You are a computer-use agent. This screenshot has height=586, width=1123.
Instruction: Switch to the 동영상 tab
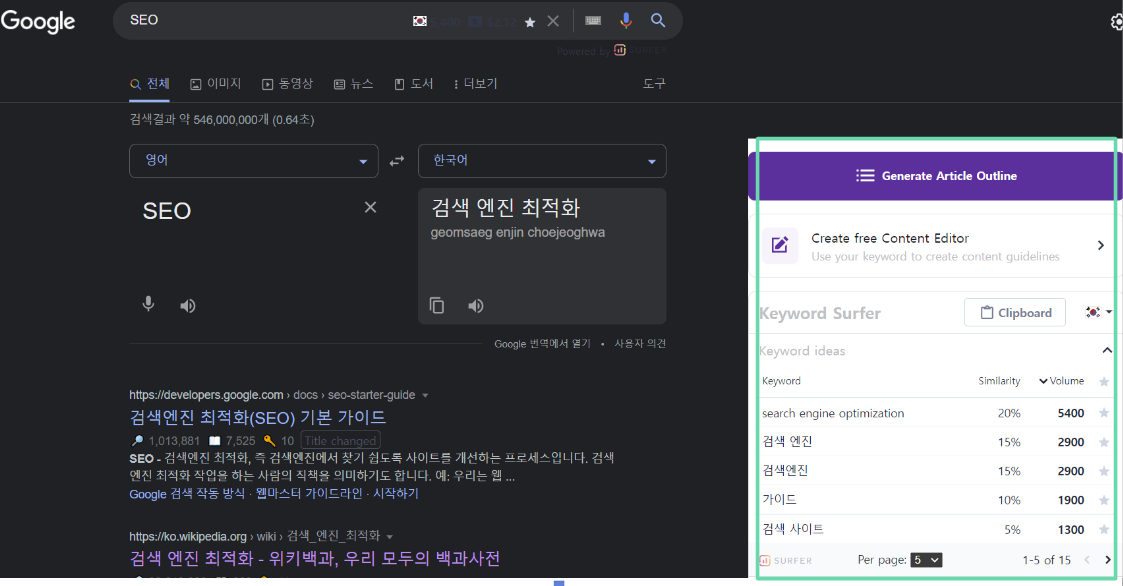[x=287, y=84]
